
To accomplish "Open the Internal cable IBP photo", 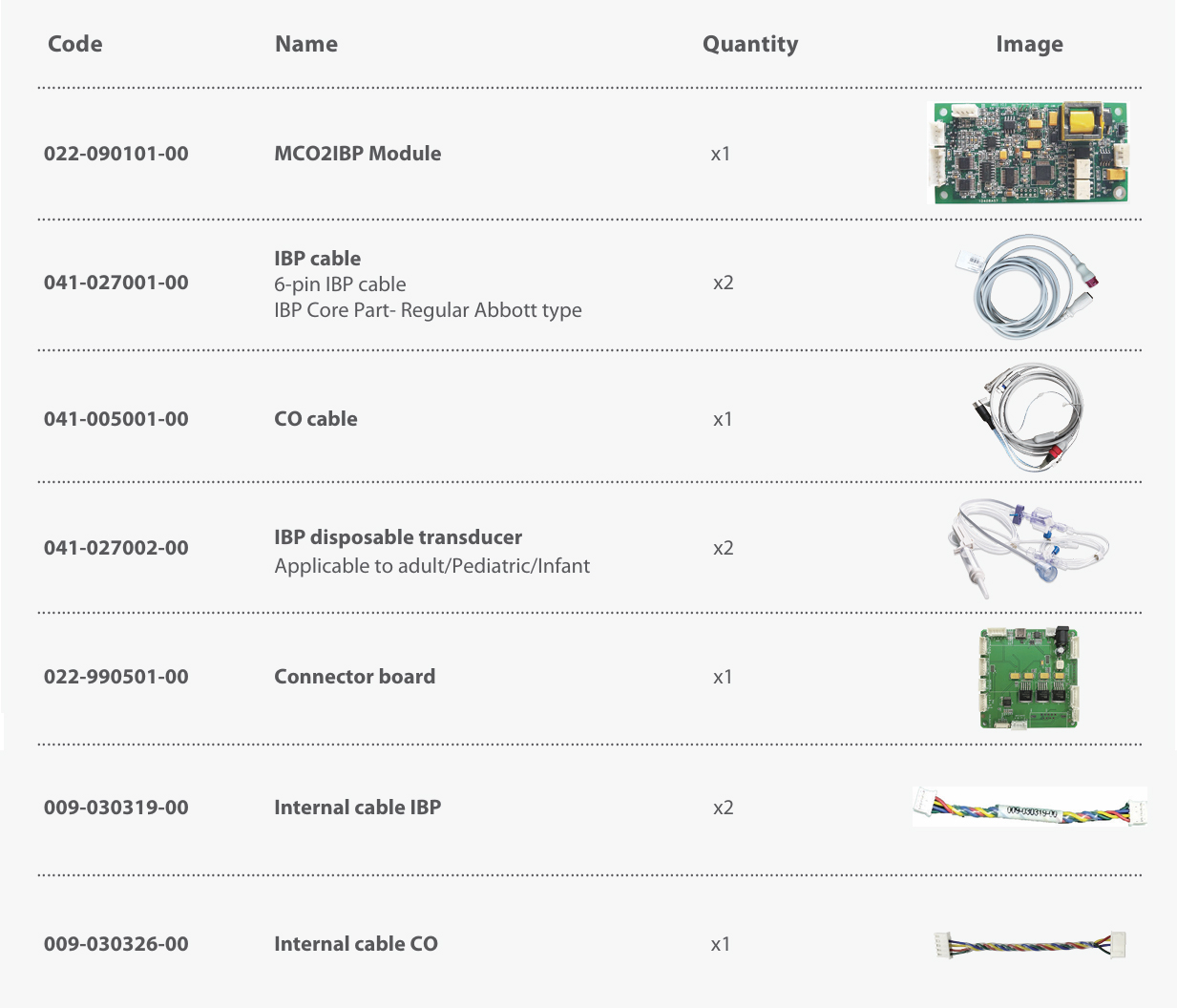I will (1028, 808).
